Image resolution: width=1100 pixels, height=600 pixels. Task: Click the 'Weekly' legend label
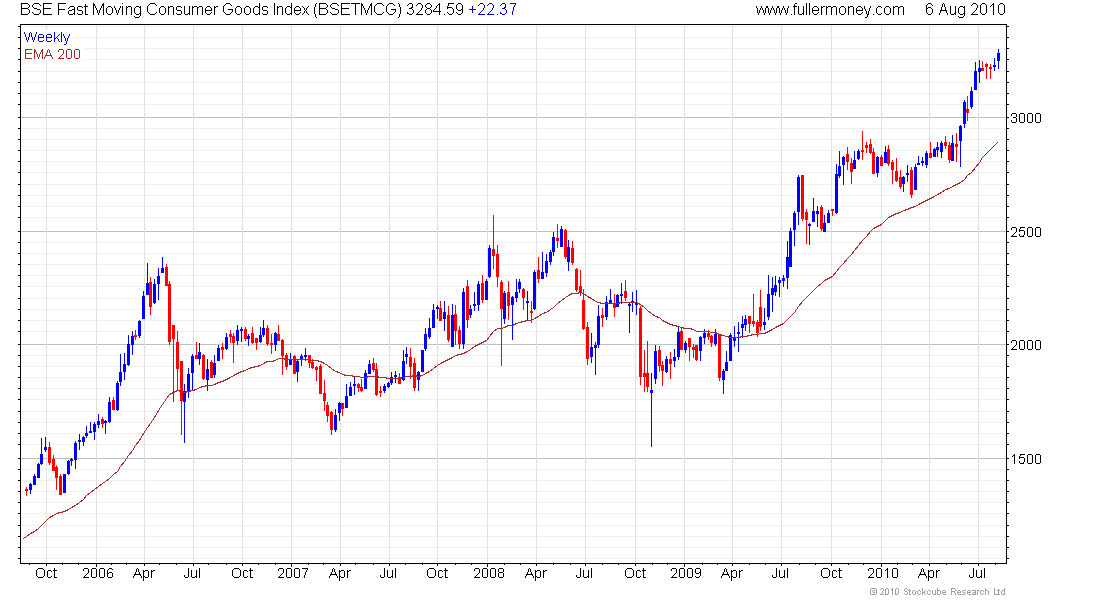[x=47, y=37]
